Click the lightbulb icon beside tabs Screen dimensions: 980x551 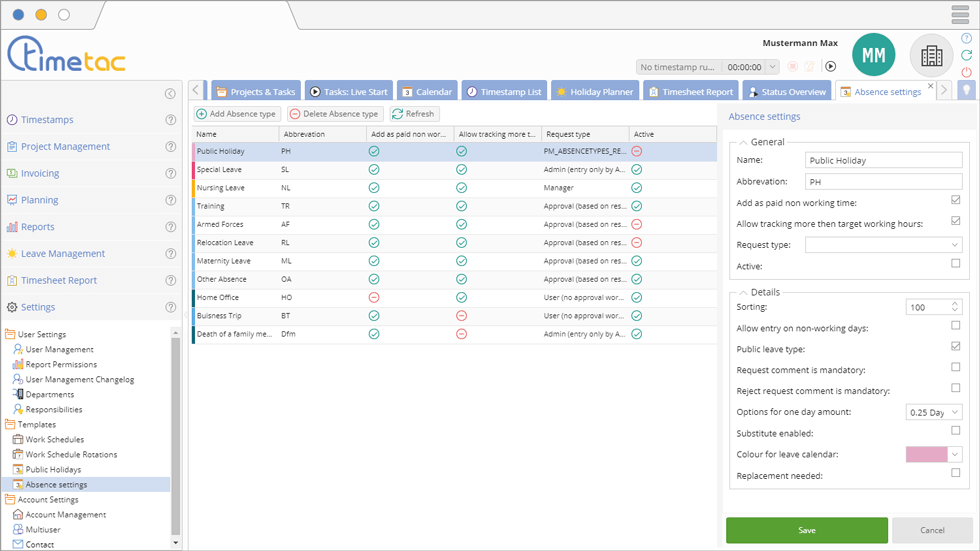(966, 91)
